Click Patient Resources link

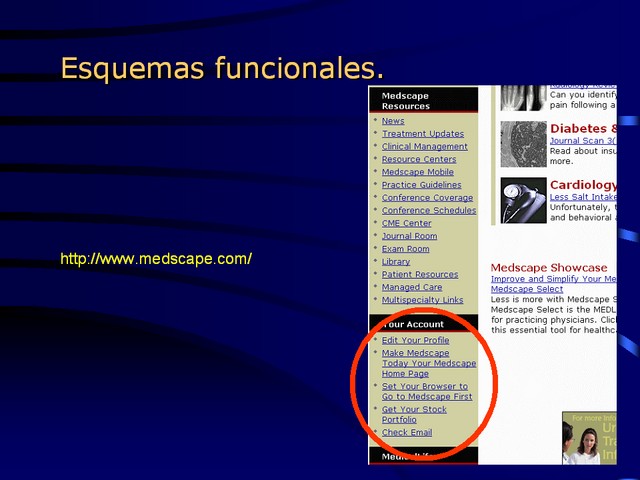[x=420, y=274]
